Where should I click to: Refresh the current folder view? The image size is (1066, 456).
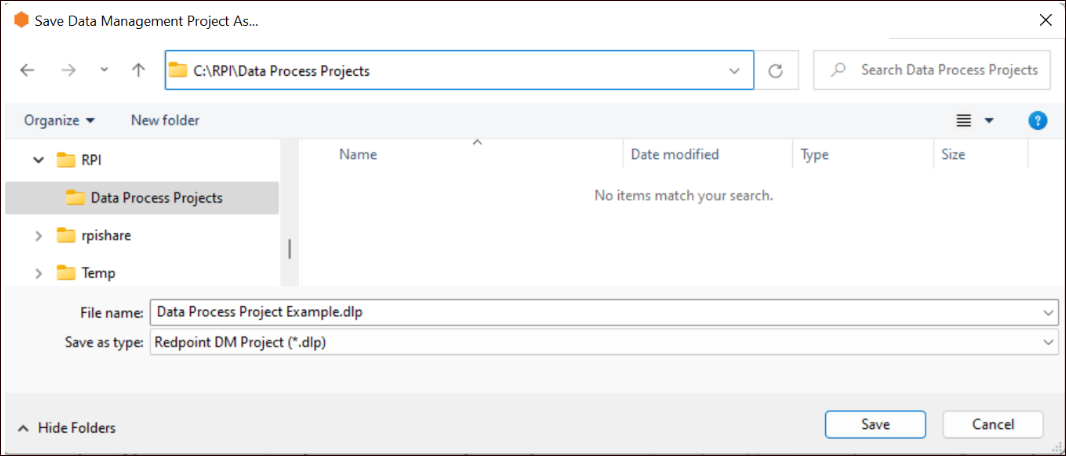(774, 71)
